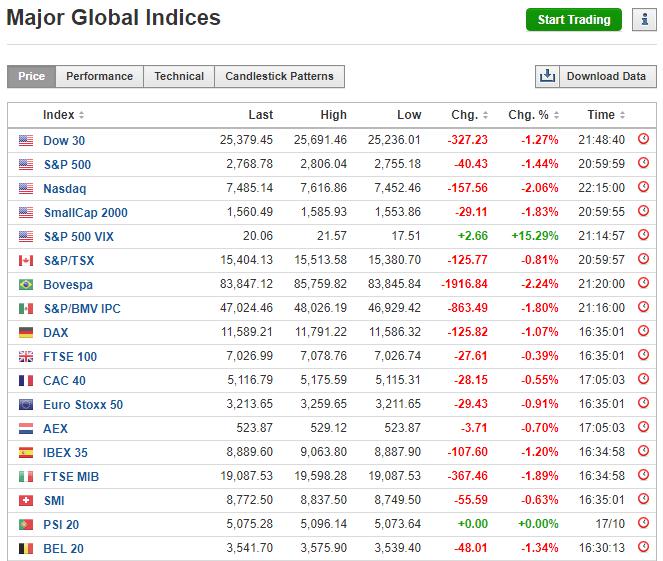Click the Start Trading button
This screenshot has width=663, height=561.
(573, 19)
